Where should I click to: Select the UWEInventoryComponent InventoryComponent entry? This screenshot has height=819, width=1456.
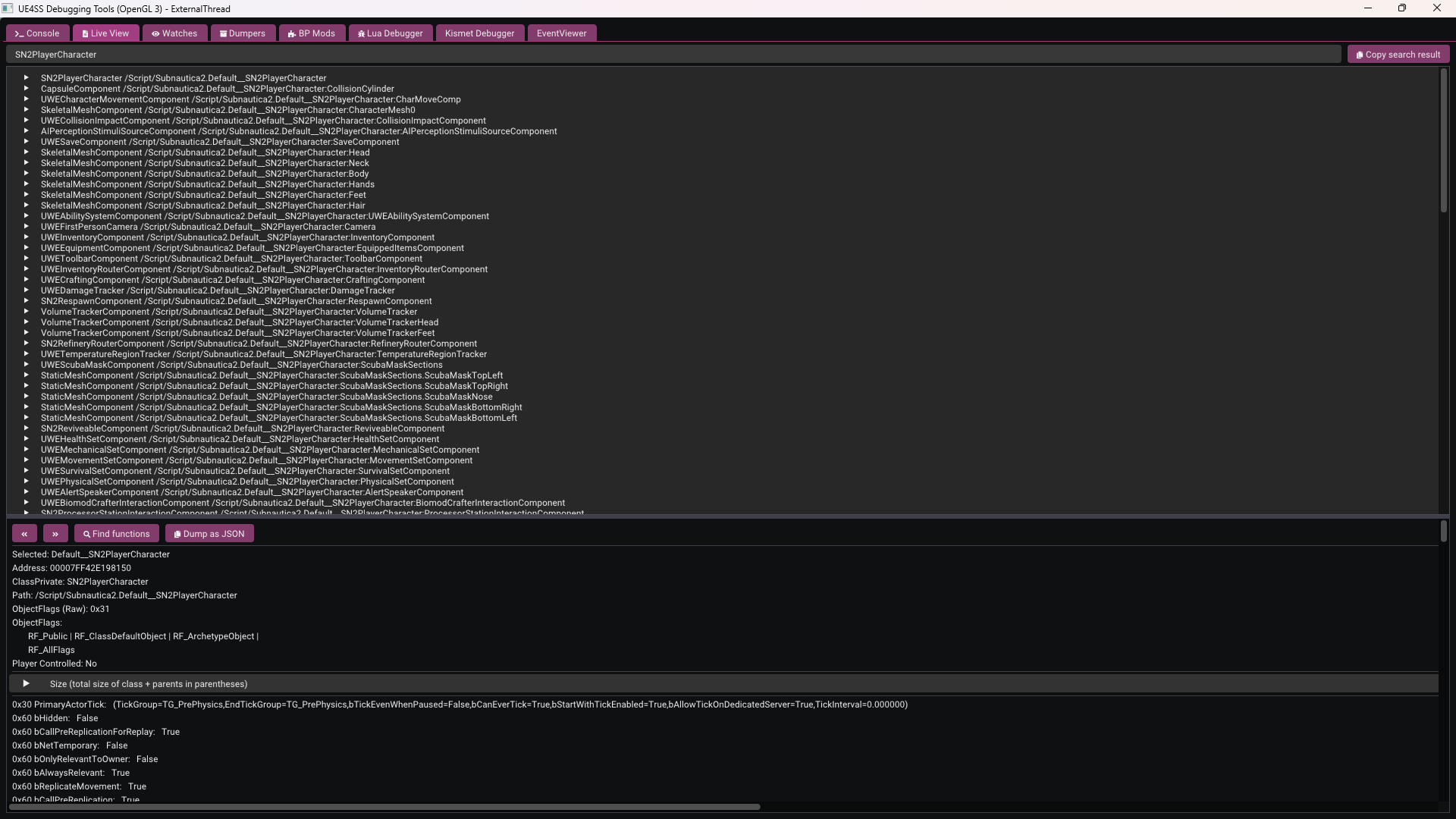[237, 237]
